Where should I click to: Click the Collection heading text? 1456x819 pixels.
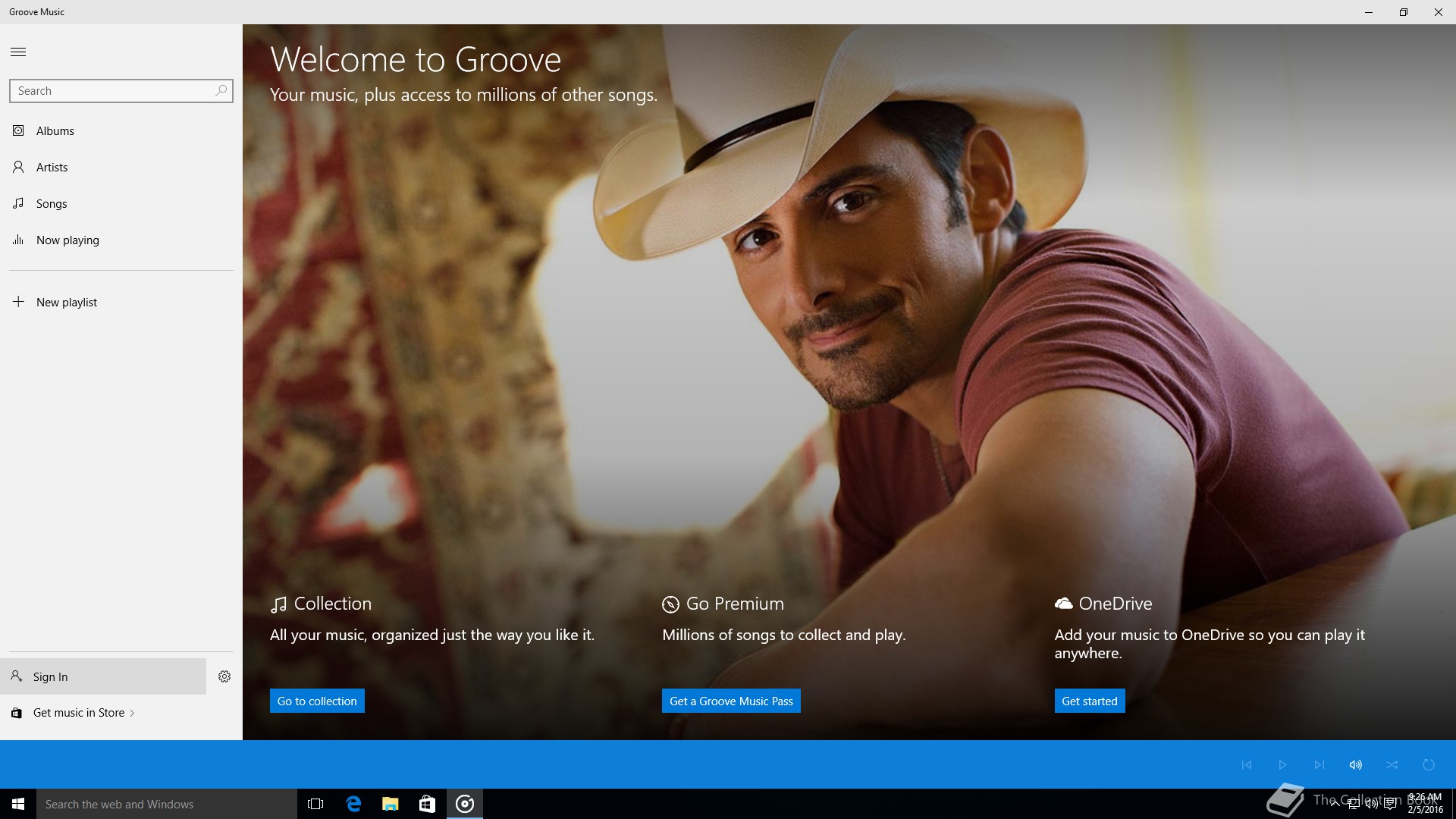tap(333, 604)
